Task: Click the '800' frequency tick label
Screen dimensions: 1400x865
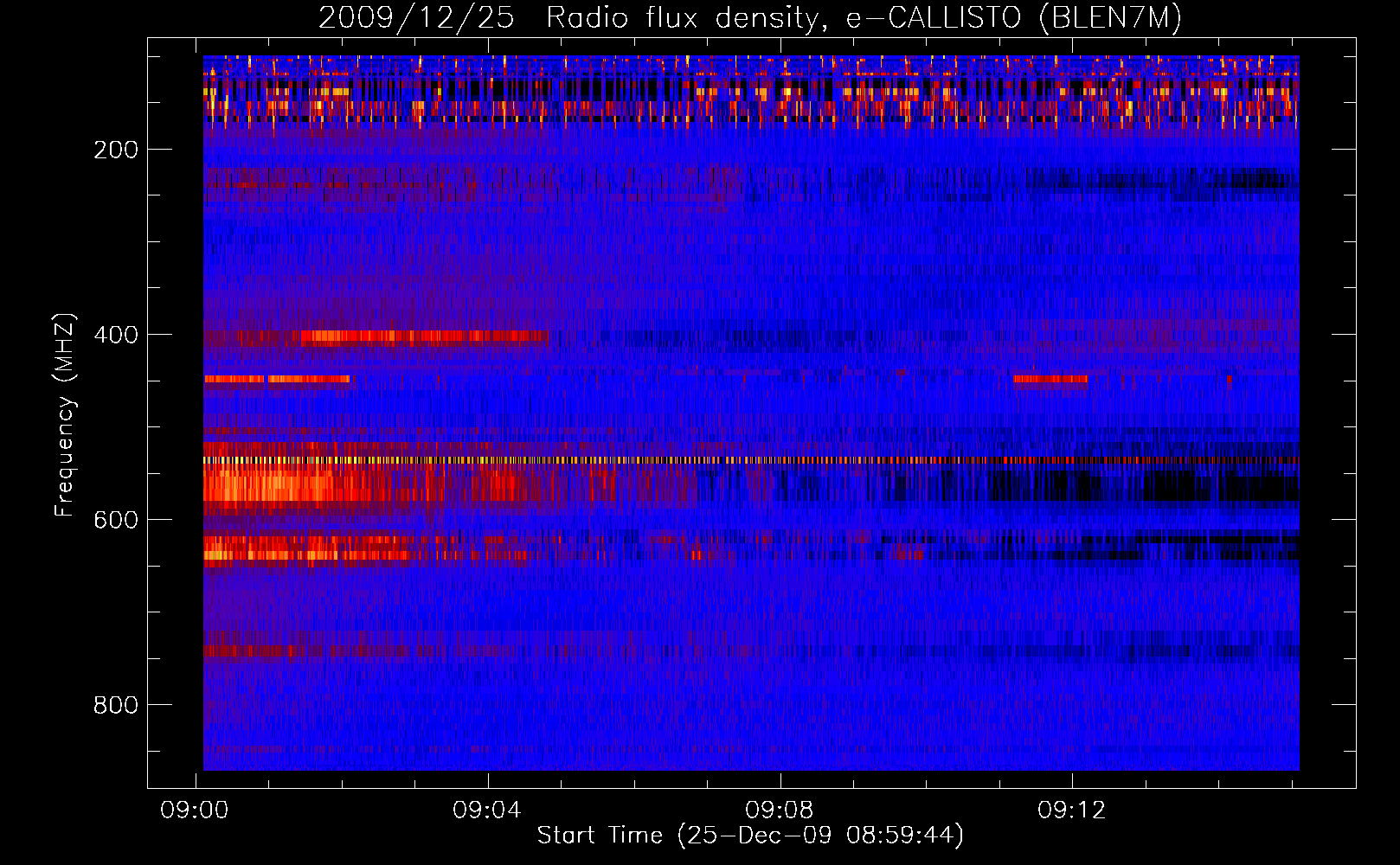Action: pos(116,705)
